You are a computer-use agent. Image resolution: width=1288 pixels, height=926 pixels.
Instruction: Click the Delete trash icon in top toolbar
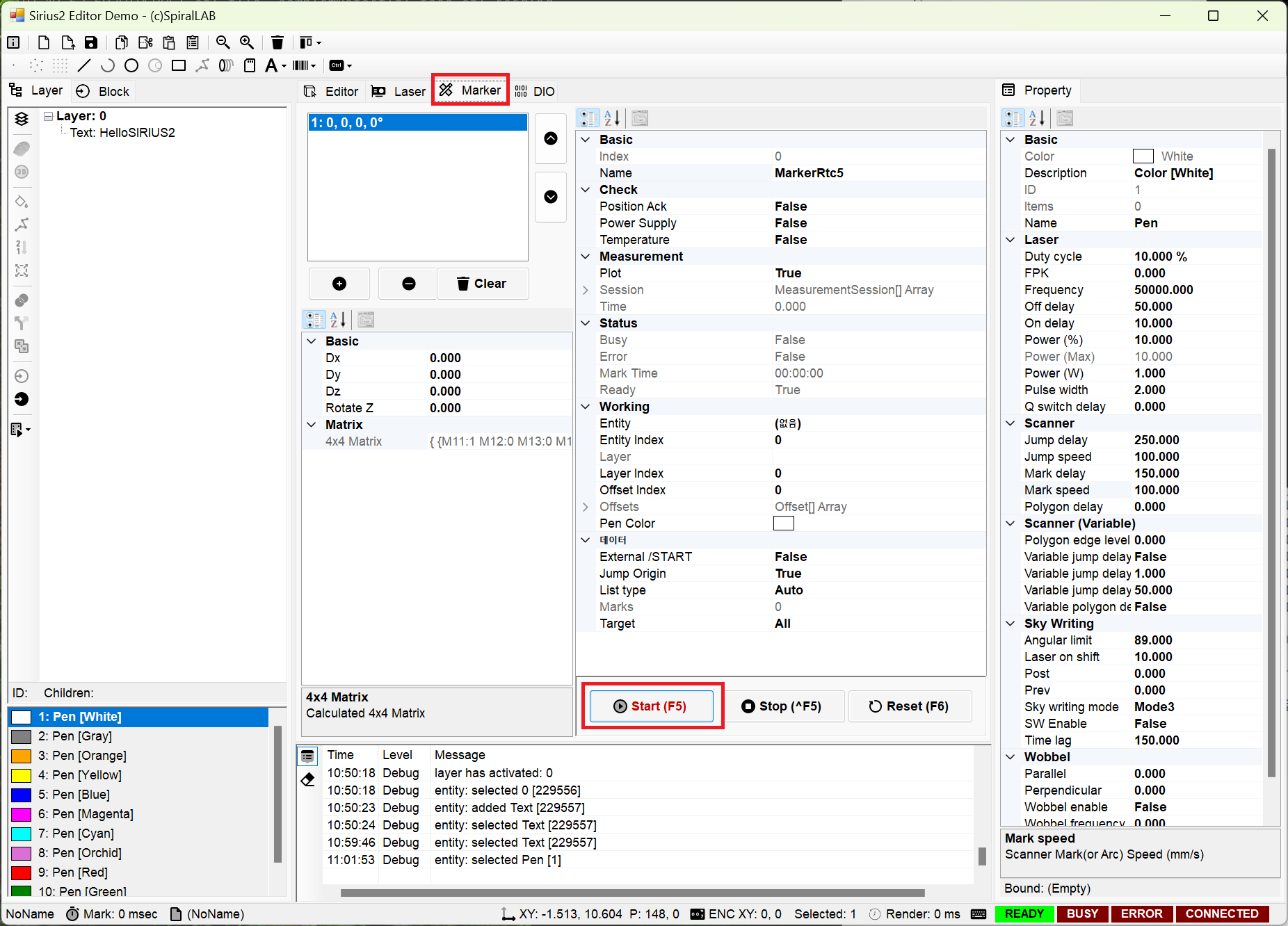tap(277, 42)
